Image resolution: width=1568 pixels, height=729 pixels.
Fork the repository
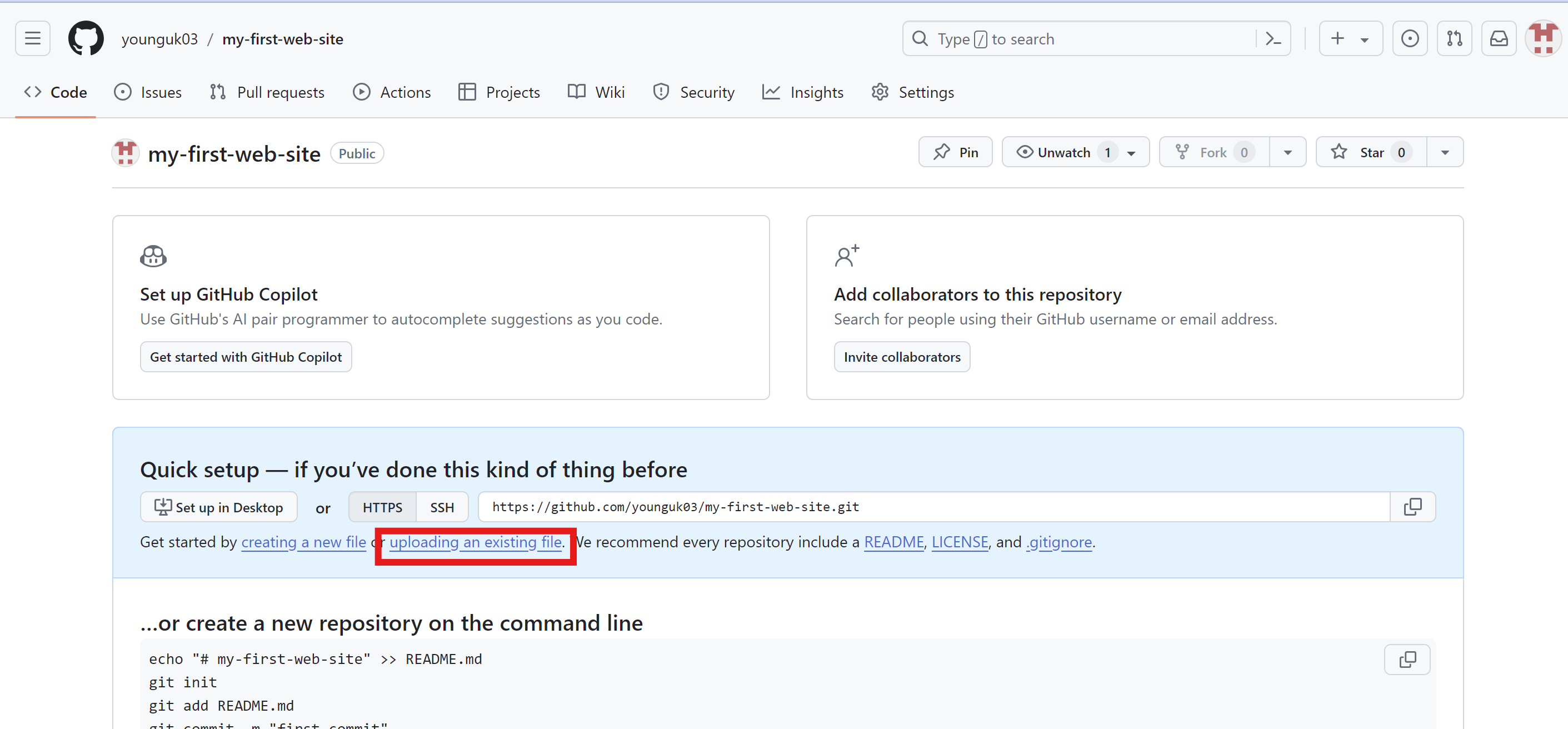(x=1214, y=152)
